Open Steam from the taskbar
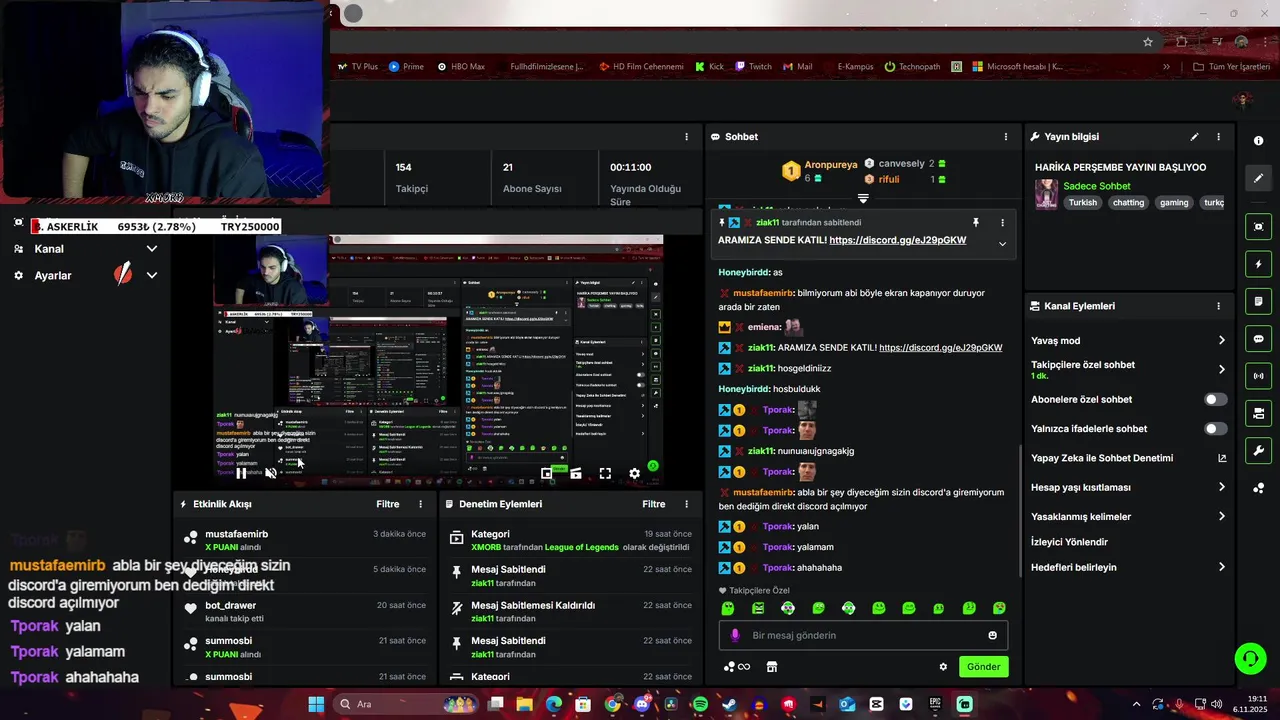 coord(729,704)
